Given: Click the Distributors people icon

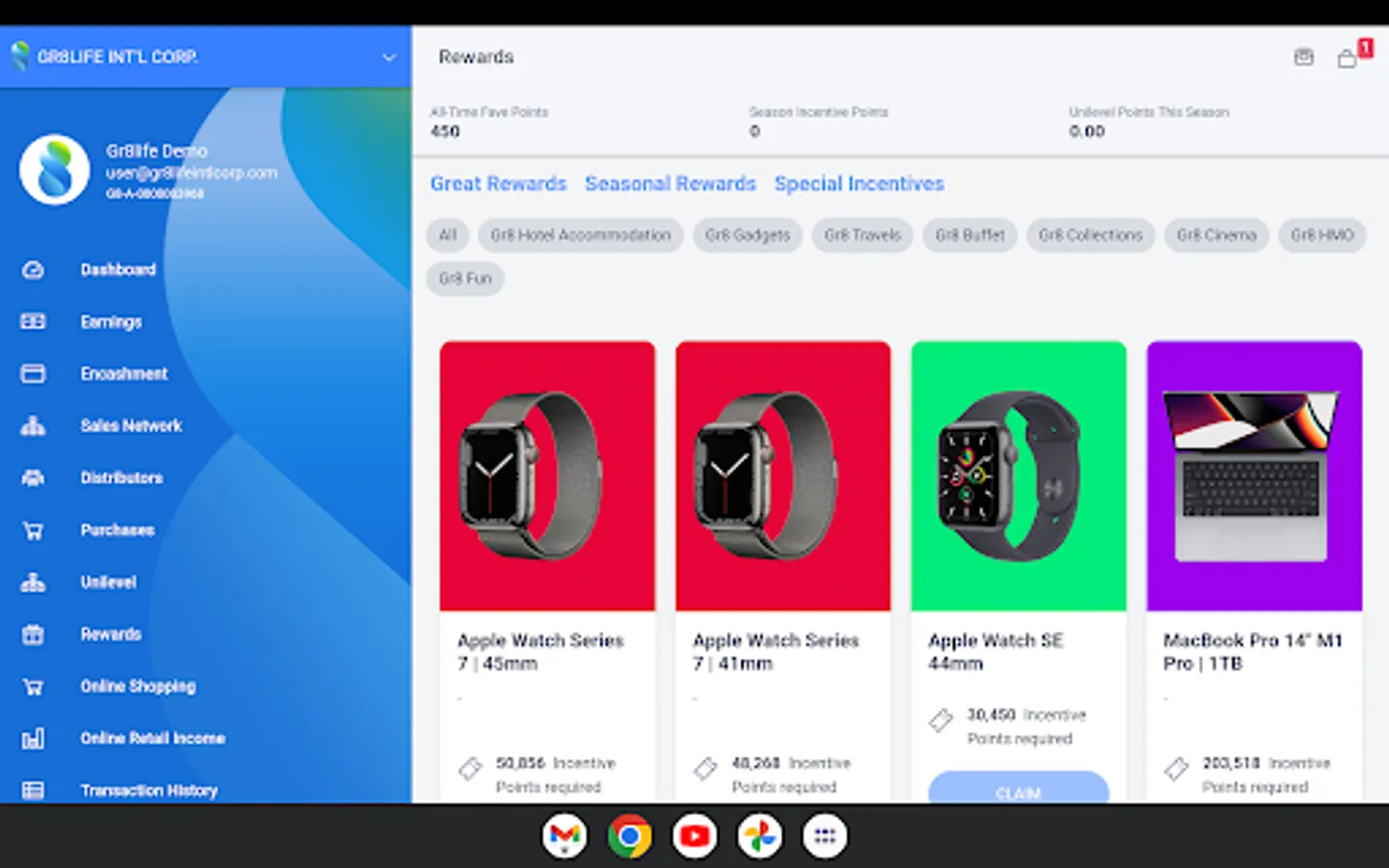Looking at the screenshot, I should (33, 478).
